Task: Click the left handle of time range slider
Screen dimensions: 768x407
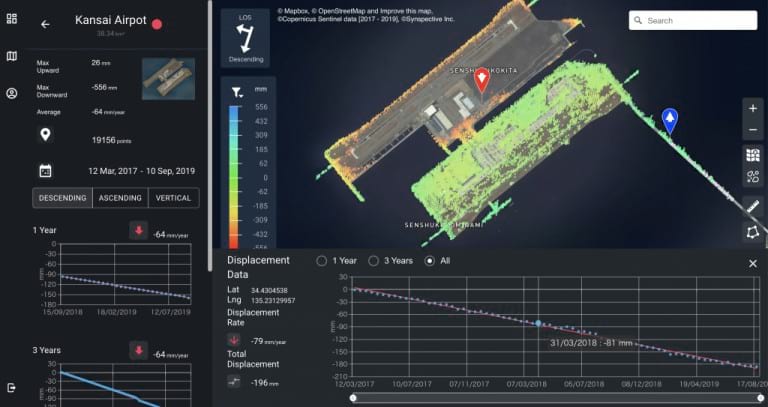Action: point(353,397)
